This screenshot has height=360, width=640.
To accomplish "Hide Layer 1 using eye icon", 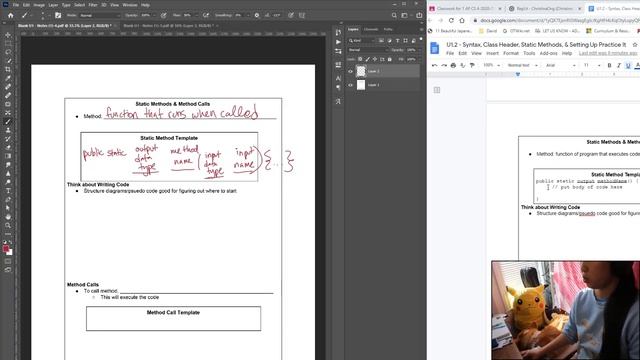I will tap(350, 85).
